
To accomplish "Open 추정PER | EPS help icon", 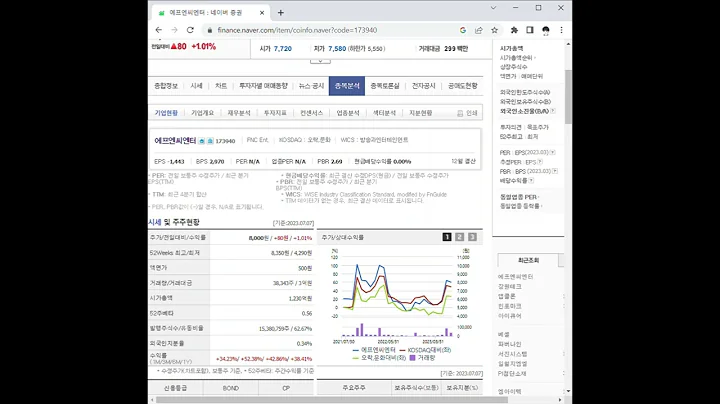I will tap(540, 162).
